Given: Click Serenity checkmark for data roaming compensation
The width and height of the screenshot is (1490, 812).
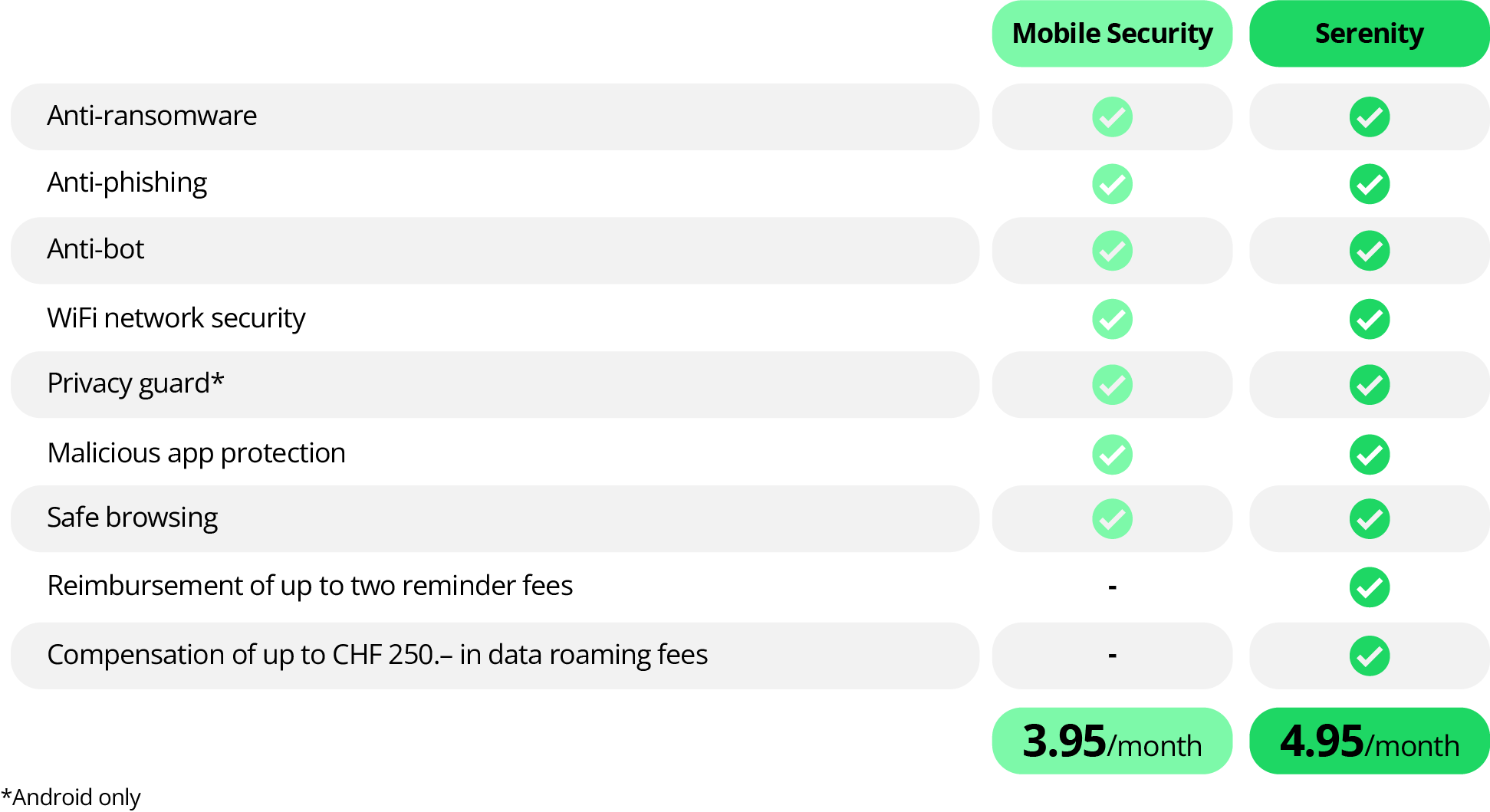Looking at the screenshot, I should pos(1369,656).
